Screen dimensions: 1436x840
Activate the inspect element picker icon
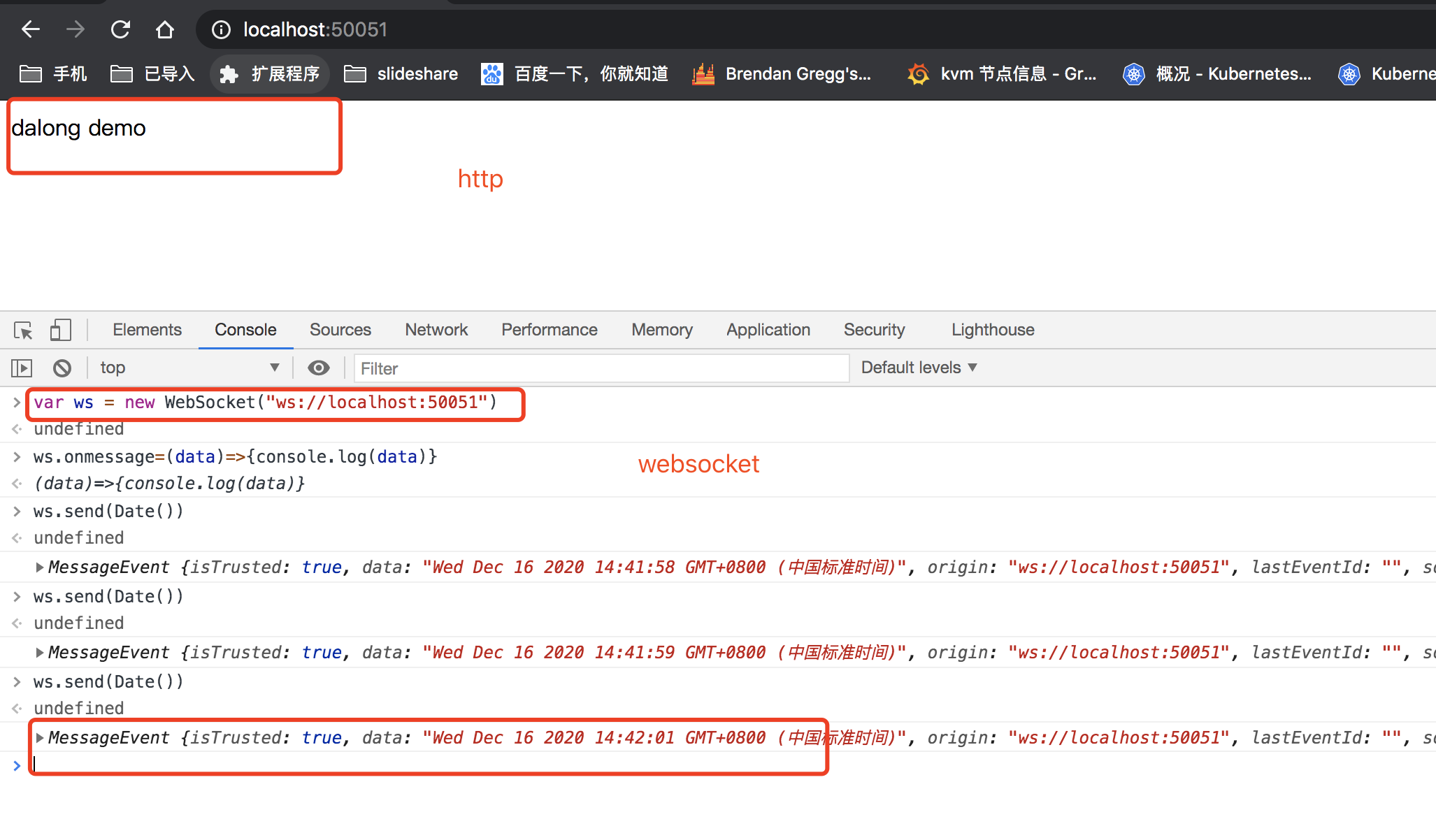tap(23, 330)
